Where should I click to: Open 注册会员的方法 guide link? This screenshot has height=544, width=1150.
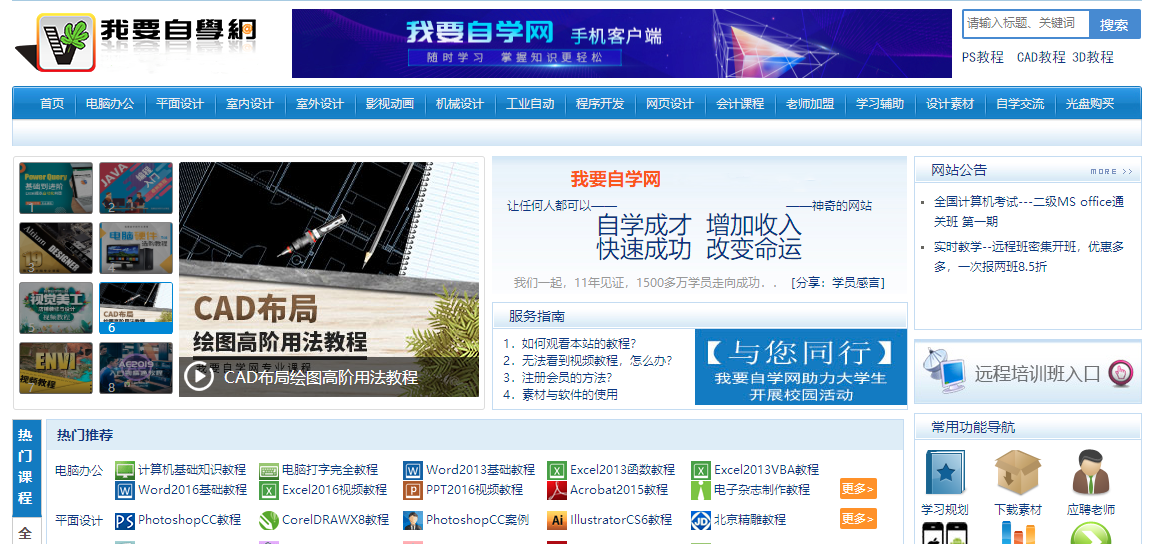(566, 378)
